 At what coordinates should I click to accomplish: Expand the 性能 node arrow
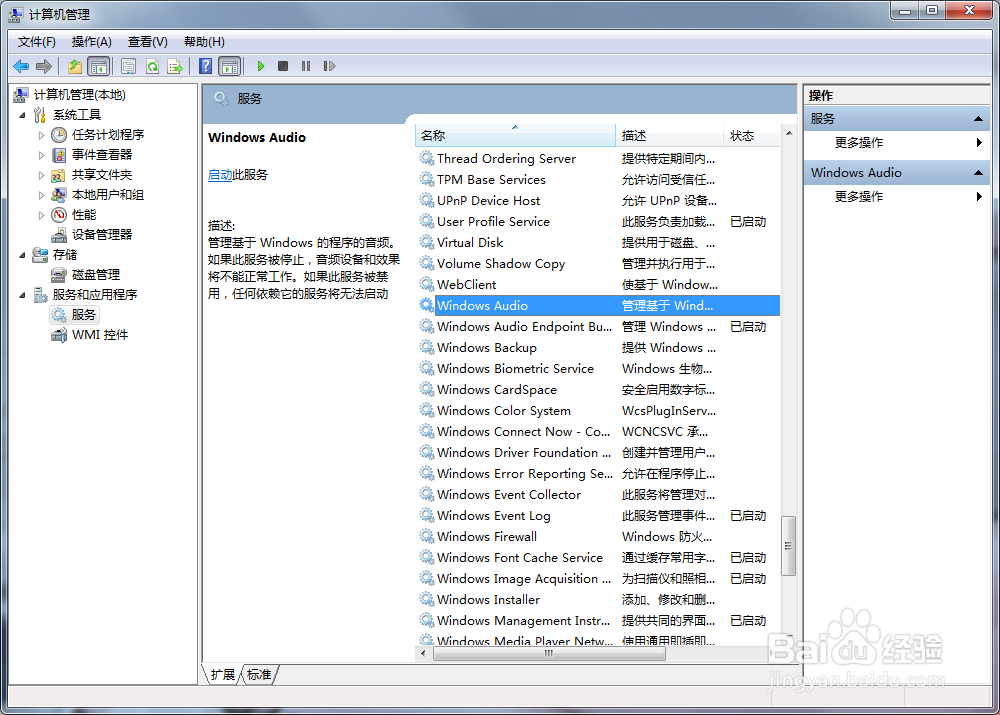[x=41, y=215]
